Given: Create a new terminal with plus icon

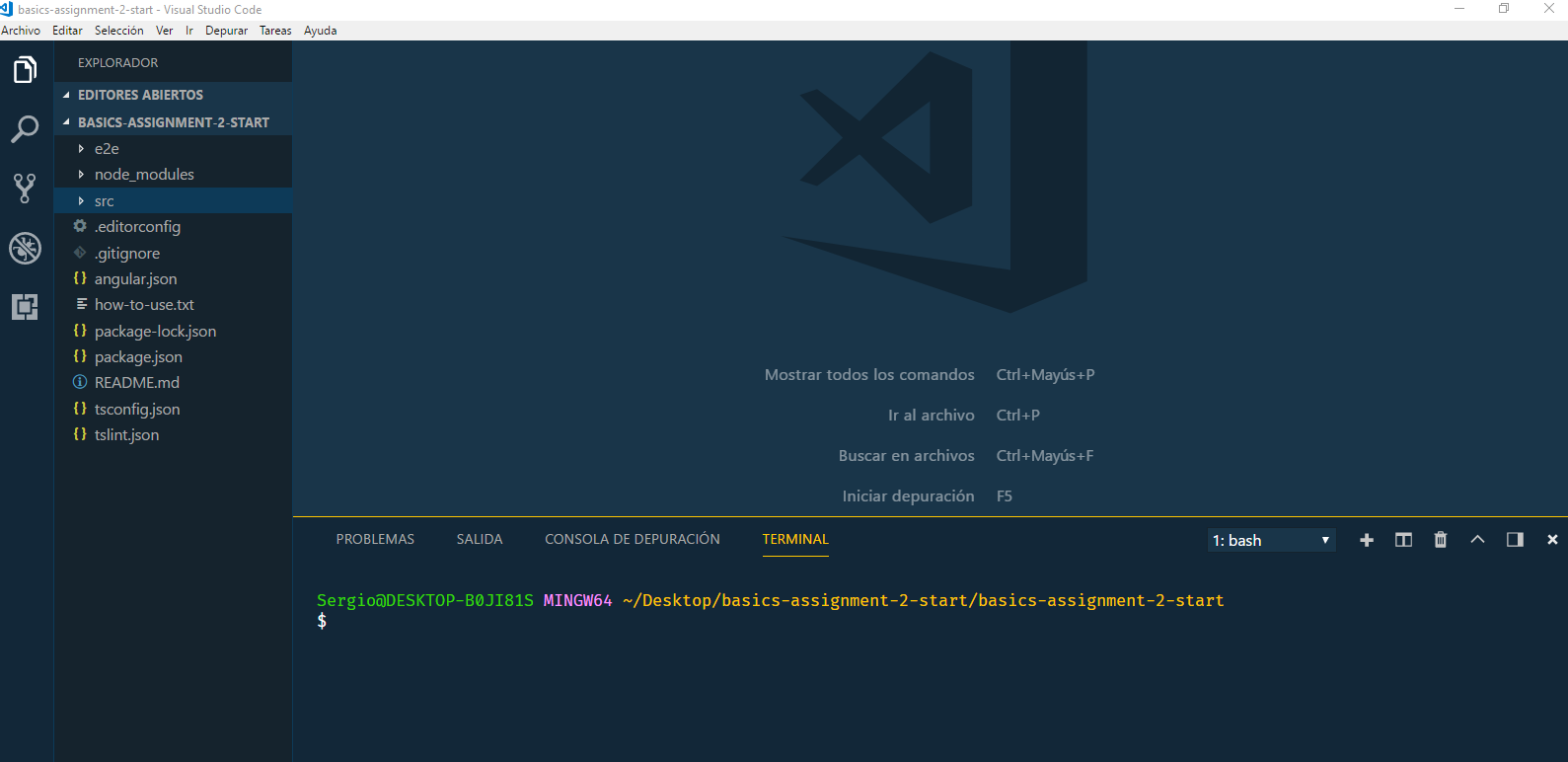Looking at the screenshot, I should pyautogui.click(x=1367, y=540).
